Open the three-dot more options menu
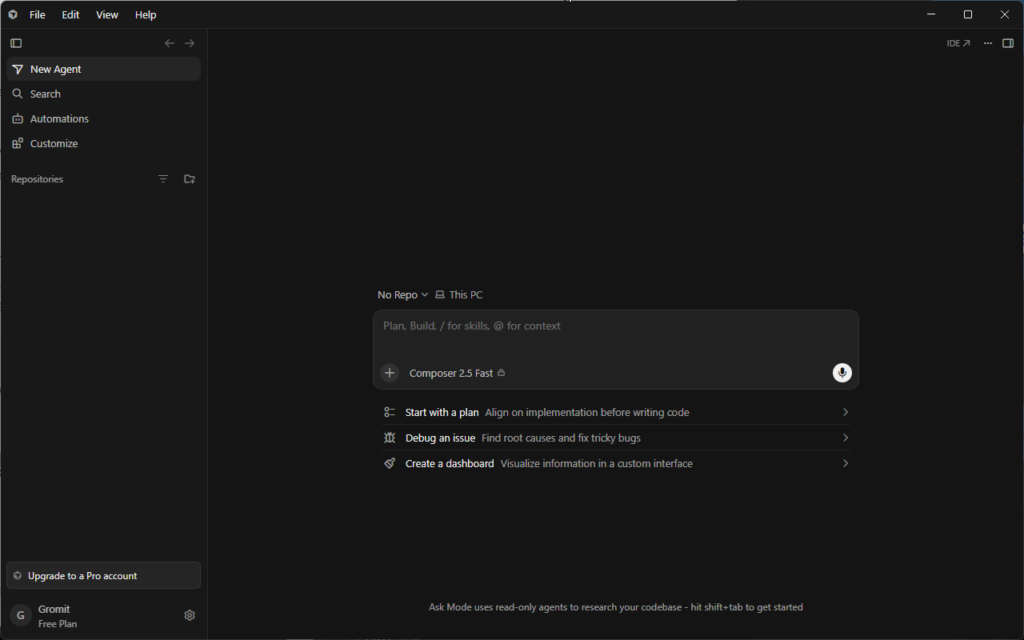Viewport: 1024px width, 640px height. [x=987, y=43]
